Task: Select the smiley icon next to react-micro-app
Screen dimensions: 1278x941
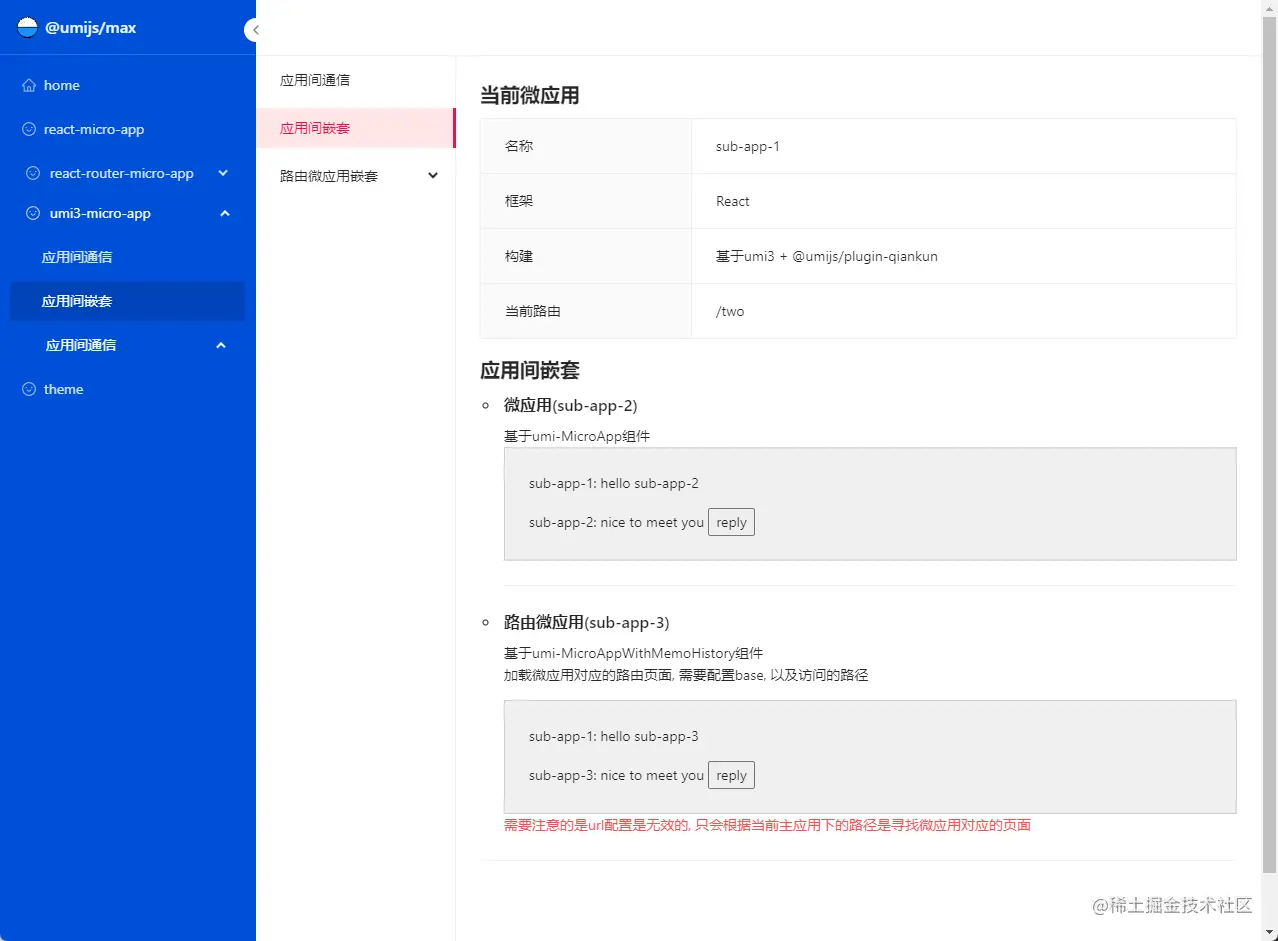Action: tap(31, 129)
